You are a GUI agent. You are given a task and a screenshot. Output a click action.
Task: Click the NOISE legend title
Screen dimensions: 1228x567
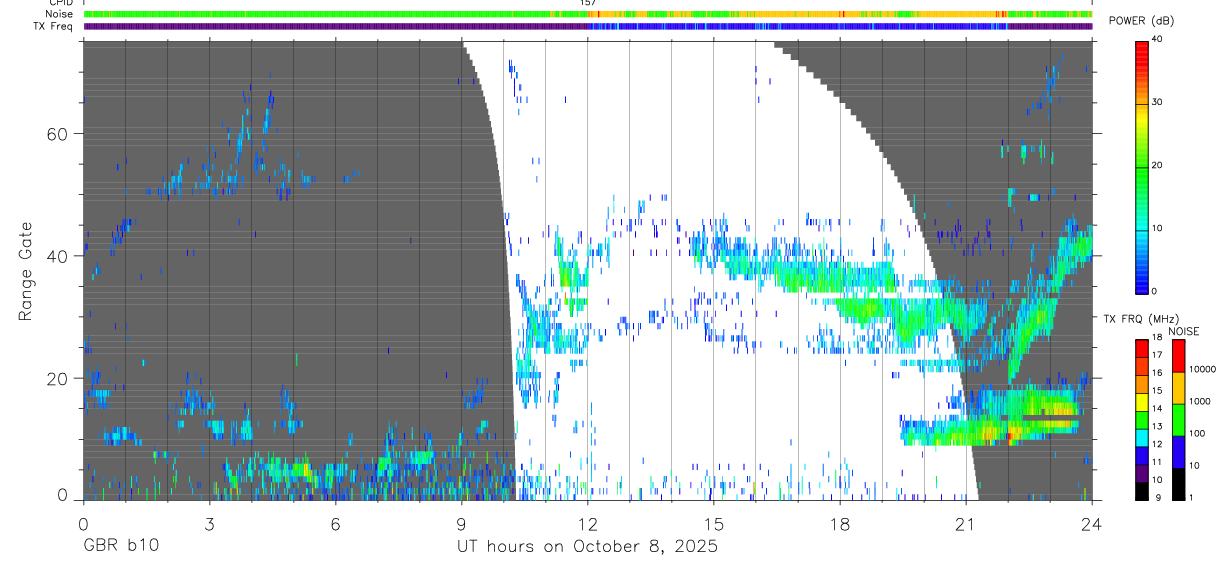pyautogui.click(x=1184, y=331)
